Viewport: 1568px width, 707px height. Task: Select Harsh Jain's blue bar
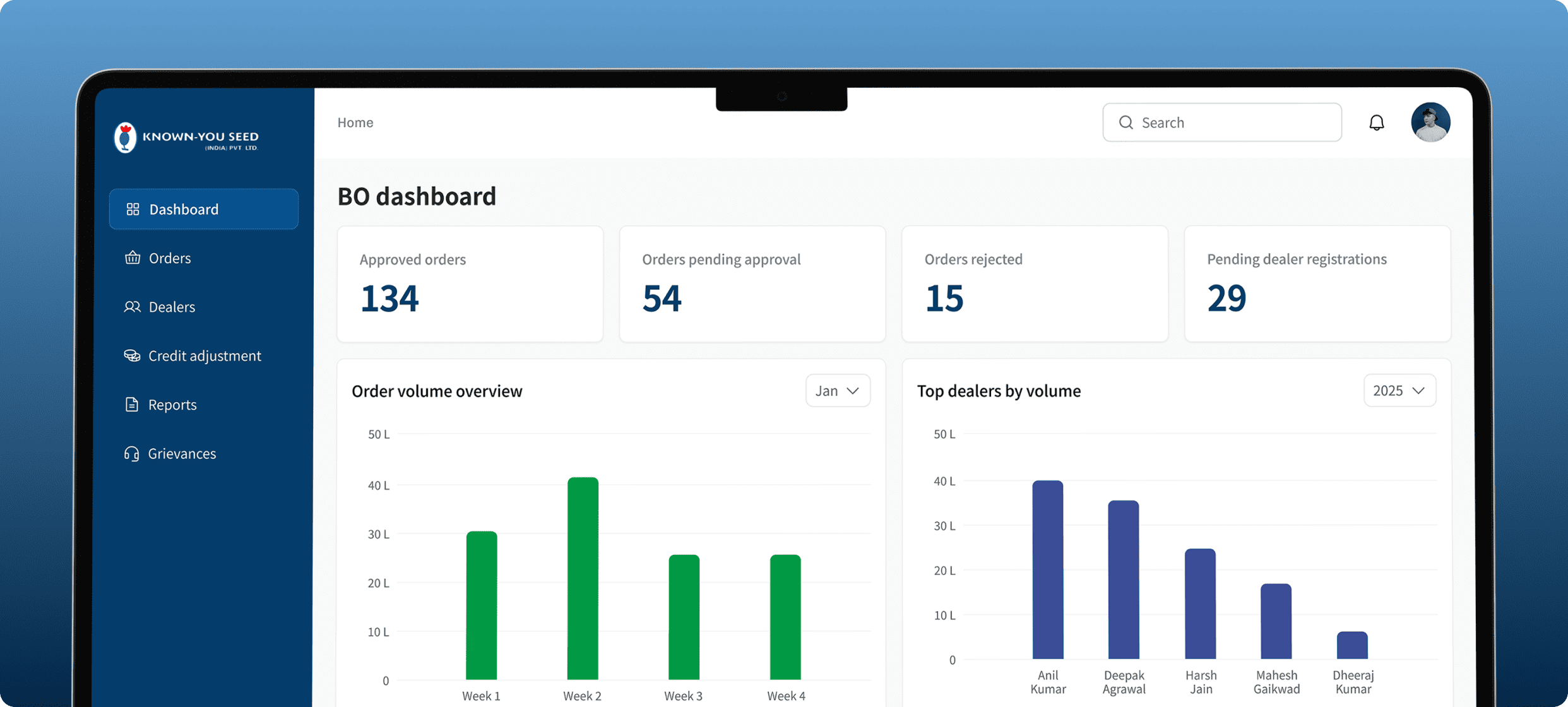(1200, 604)
